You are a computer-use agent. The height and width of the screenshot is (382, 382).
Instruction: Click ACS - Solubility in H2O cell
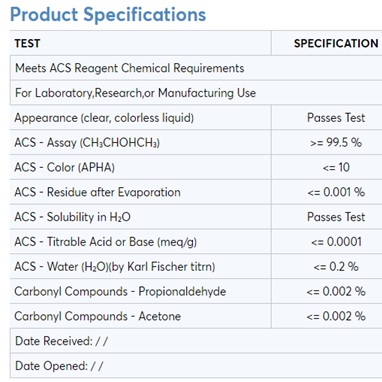[140, 217]
